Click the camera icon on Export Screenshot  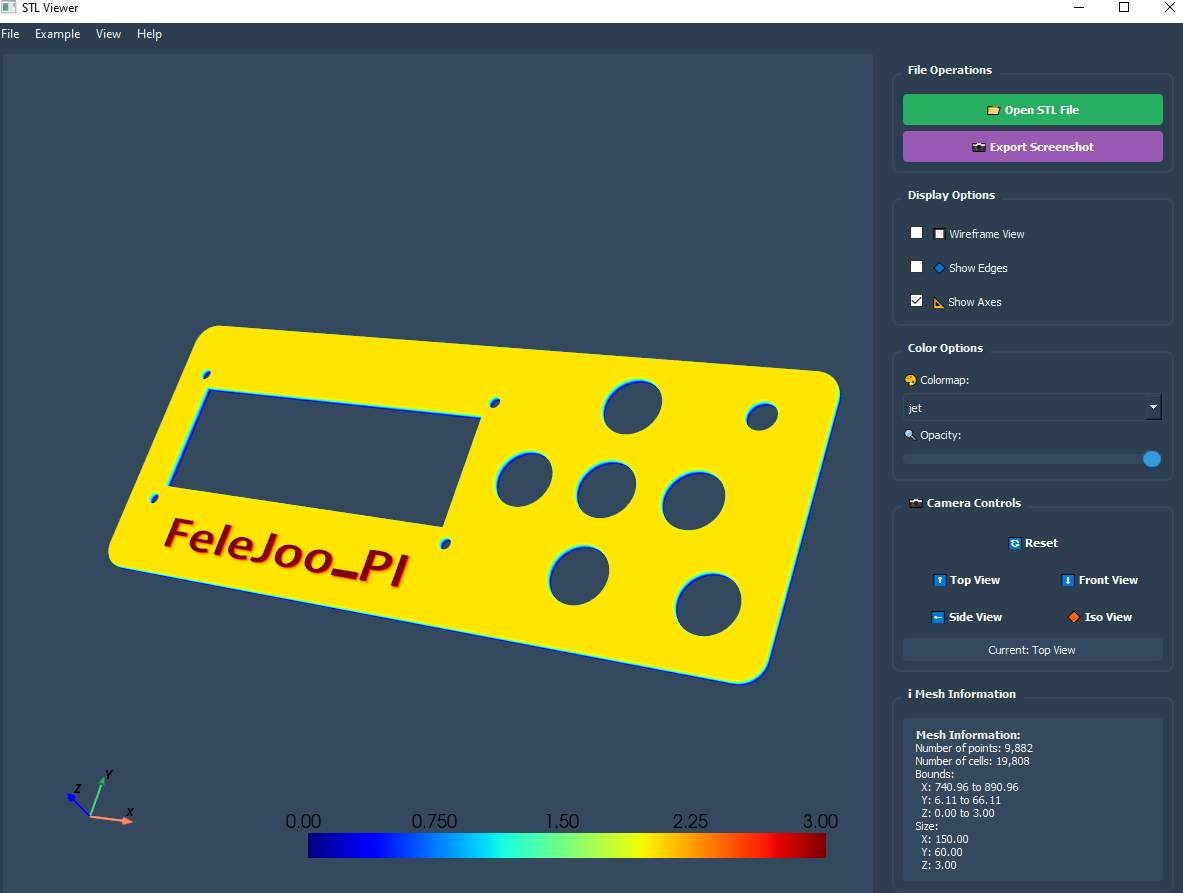979,147
